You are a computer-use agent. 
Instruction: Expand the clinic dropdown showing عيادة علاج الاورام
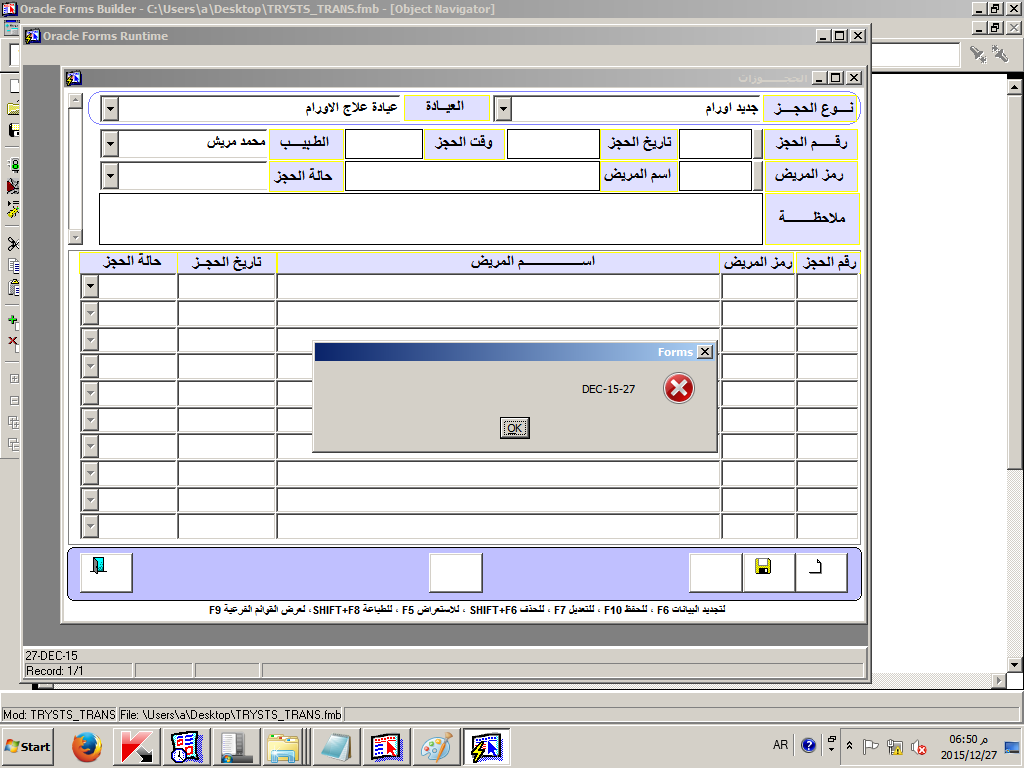point(110,108)
